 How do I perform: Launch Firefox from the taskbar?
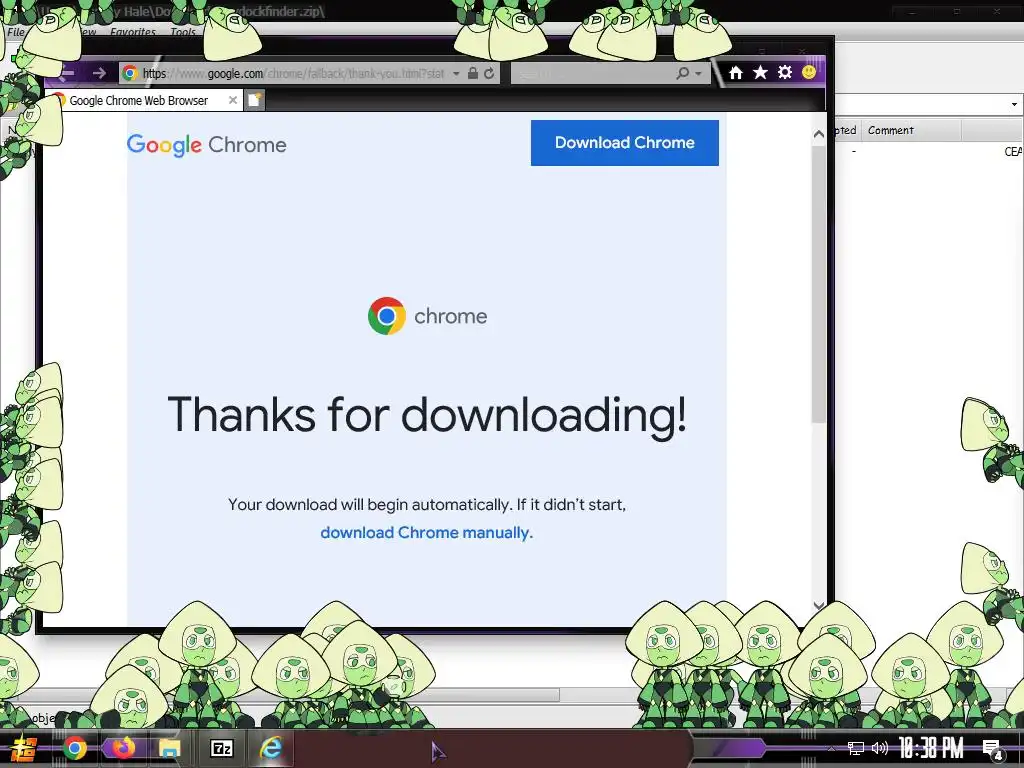click(122, 748)
